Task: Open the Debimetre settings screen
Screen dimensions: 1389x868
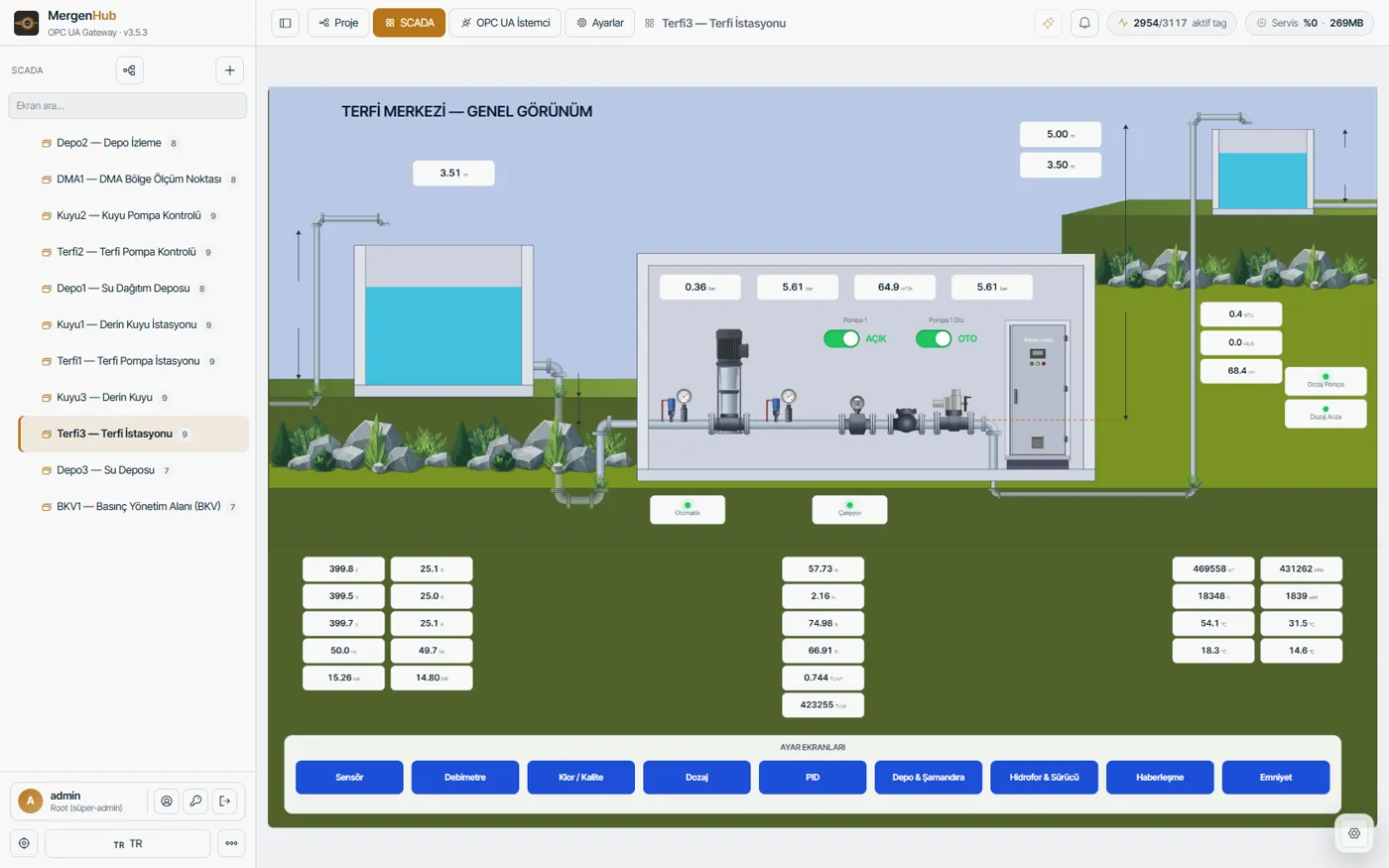Action: tap(465, 778)
